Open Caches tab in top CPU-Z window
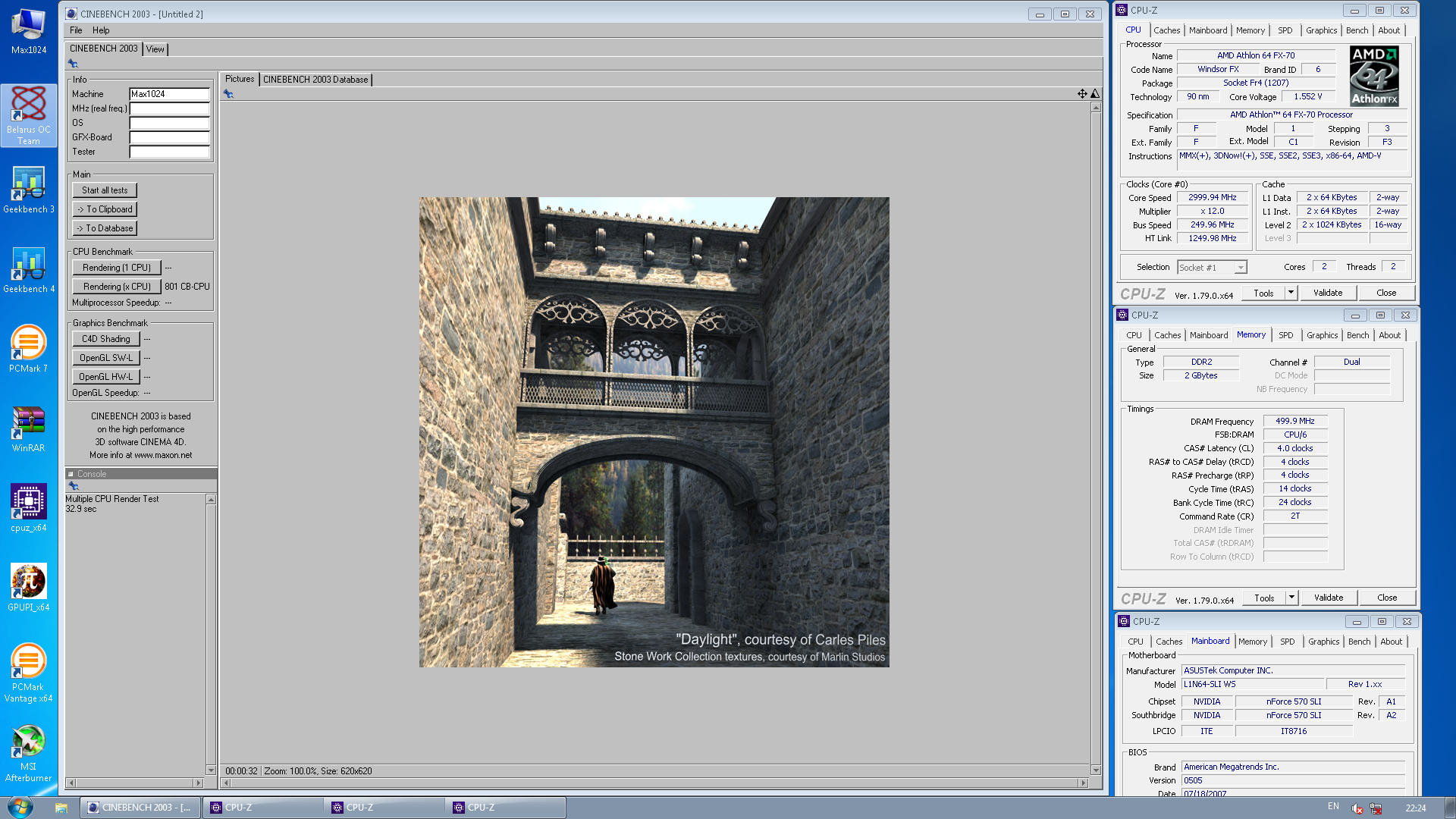Viewport: 1456px width, 819px height. point(1166,30)
